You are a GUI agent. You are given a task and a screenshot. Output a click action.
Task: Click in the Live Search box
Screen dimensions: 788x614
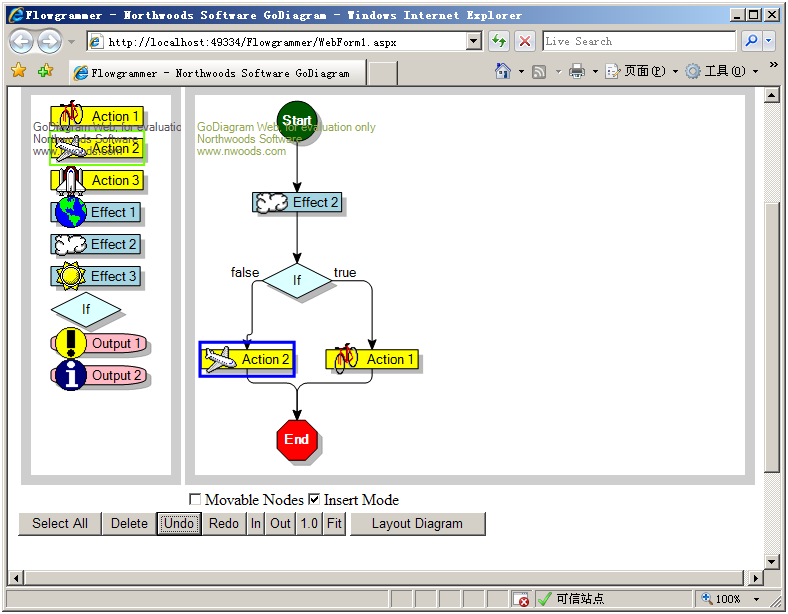639,41
